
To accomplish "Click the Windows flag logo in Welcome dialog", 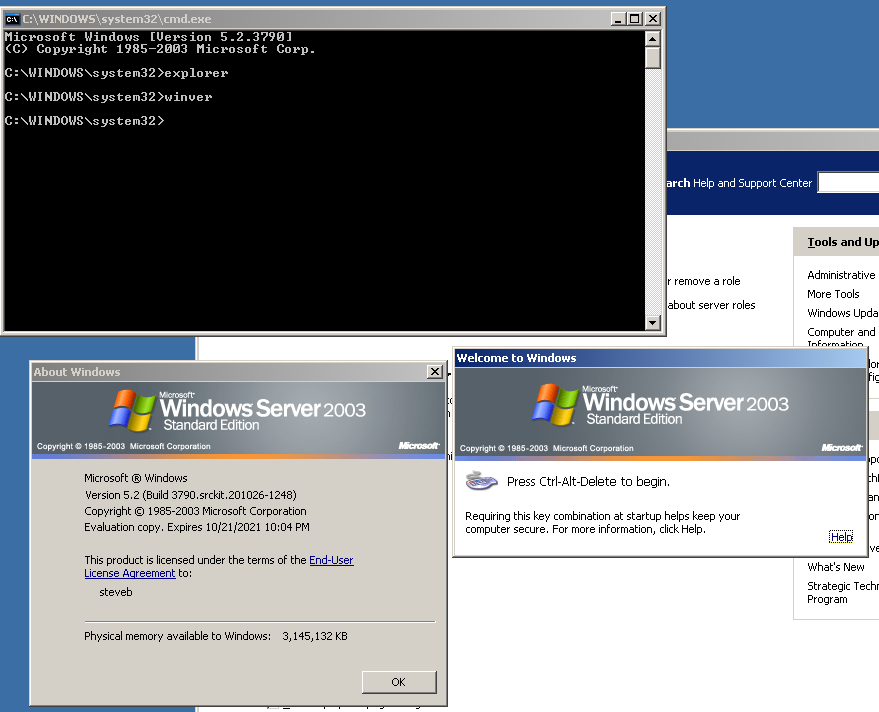I will coord(555,404).
